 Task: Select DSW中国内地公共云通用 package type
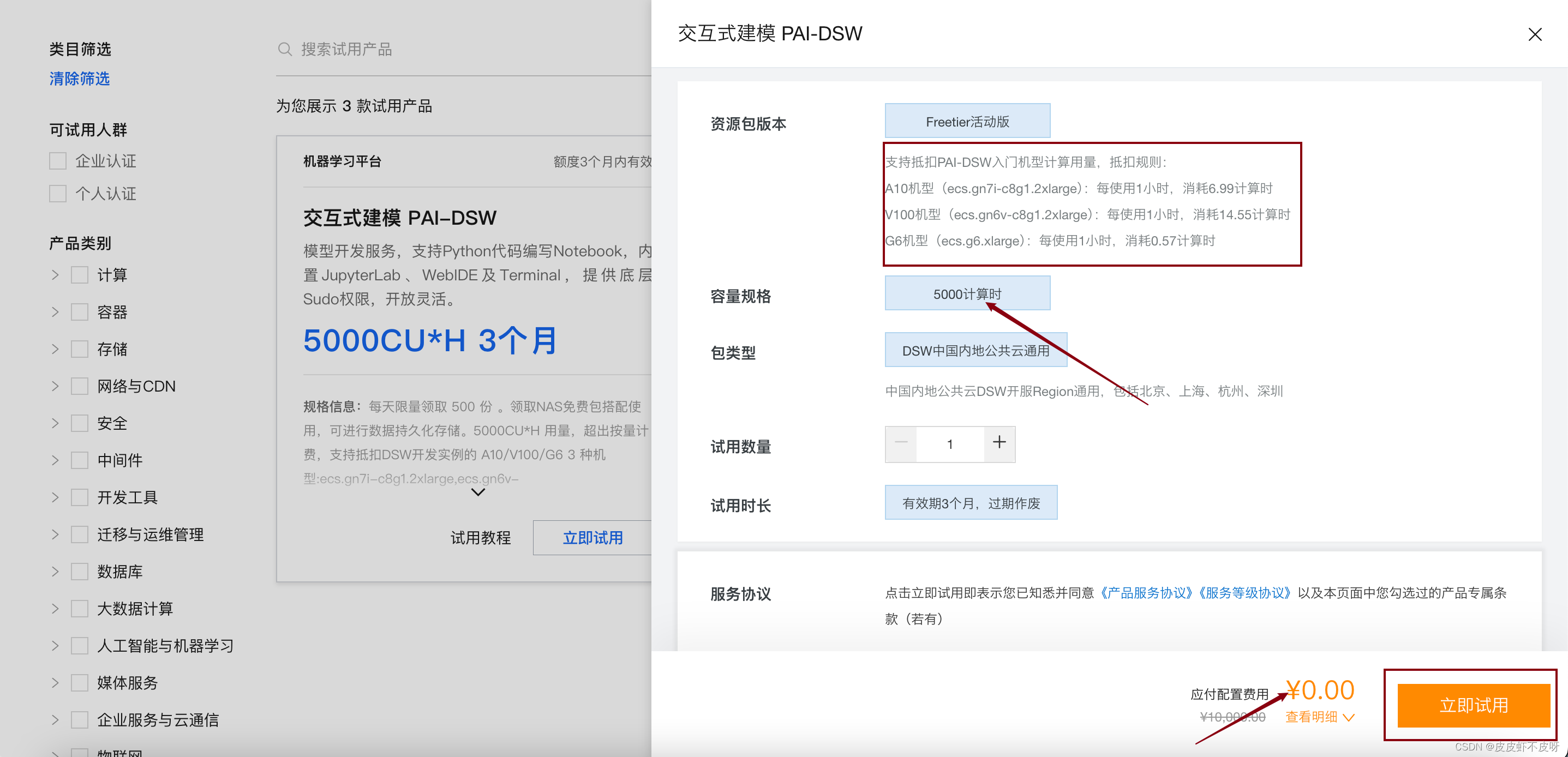coord(975,350)
